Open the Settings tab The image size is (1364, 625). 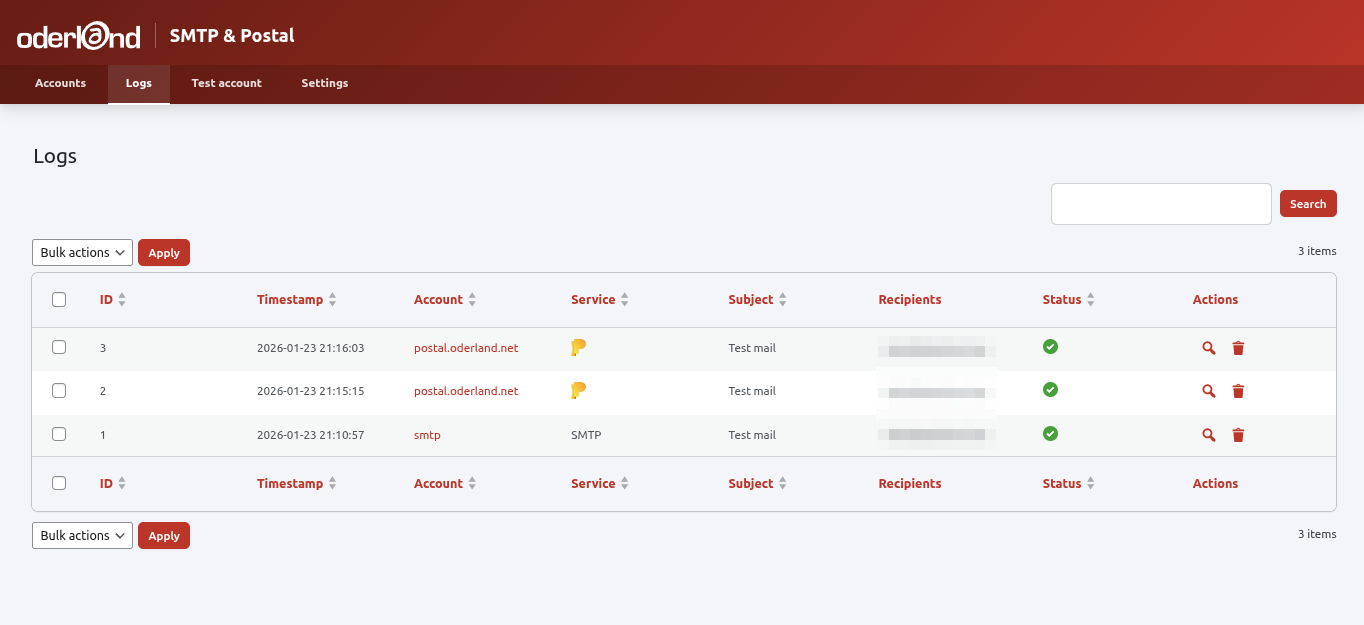coord(324,84)
